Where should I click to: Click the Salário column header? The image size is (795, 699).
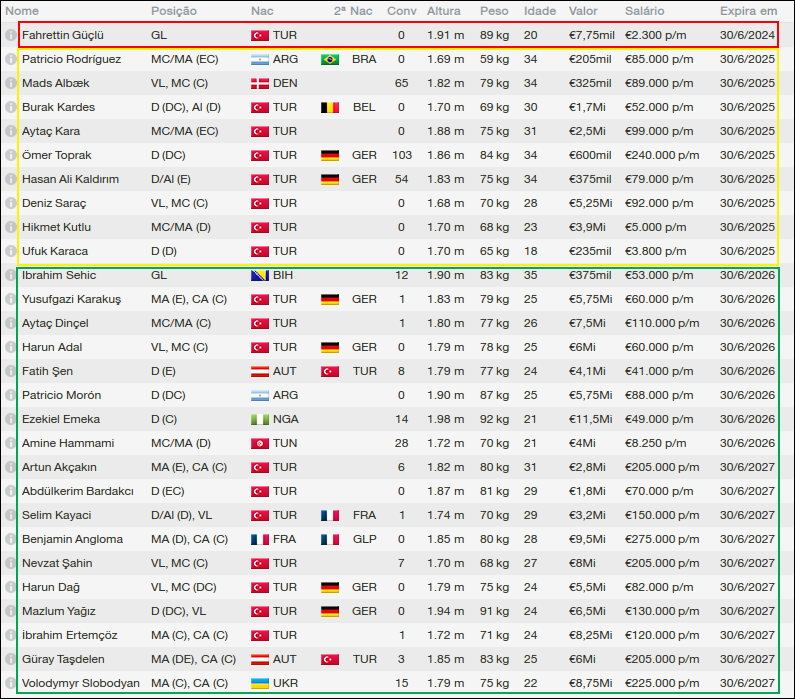(x=647, y=10)
